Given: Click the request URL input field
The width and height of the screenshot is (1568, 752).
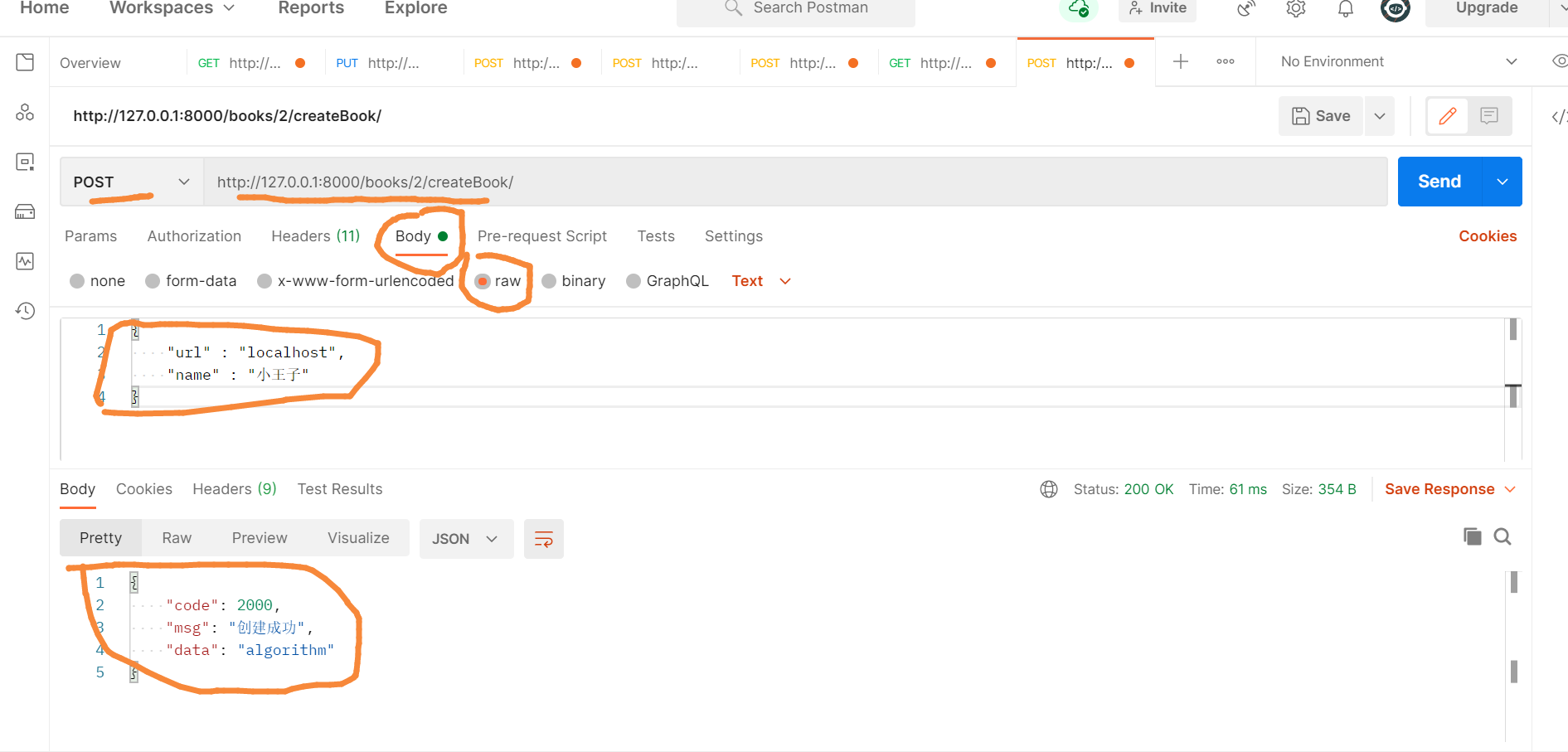Looking at the screenshot, I should (795, 182).
